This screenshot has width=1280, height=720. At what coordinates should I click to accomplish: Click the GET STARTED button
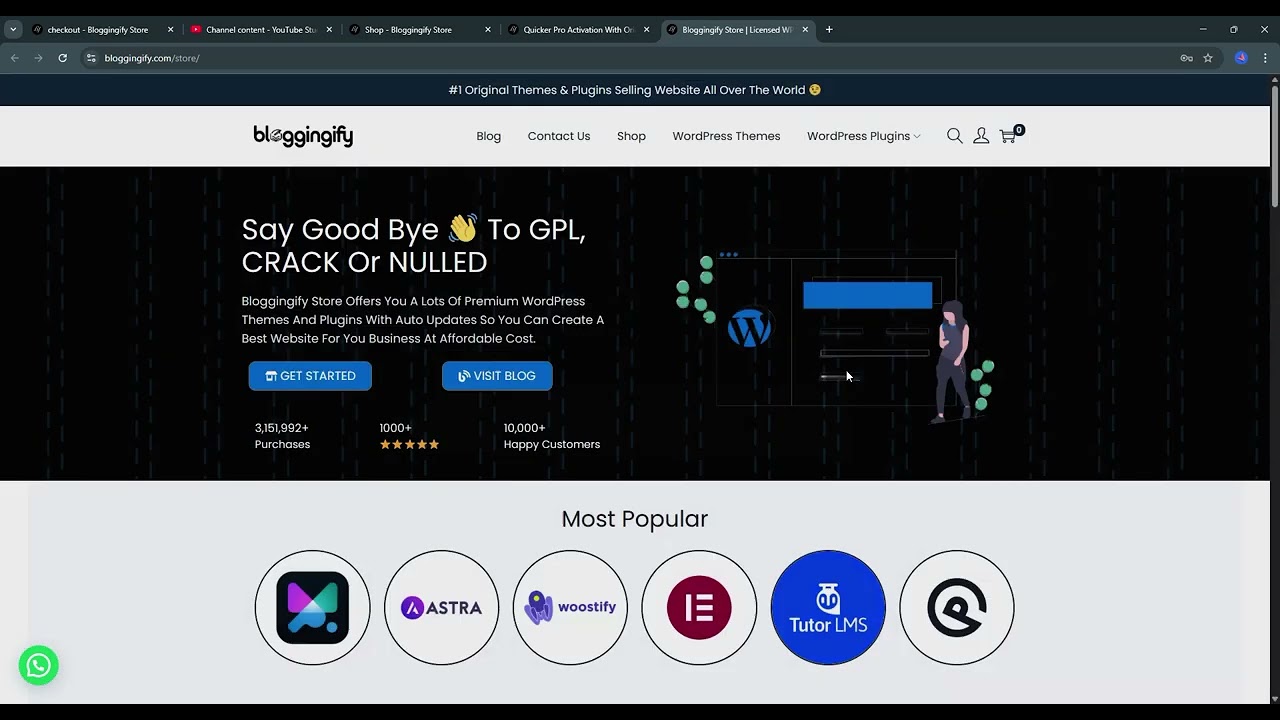tap(310, 376)
